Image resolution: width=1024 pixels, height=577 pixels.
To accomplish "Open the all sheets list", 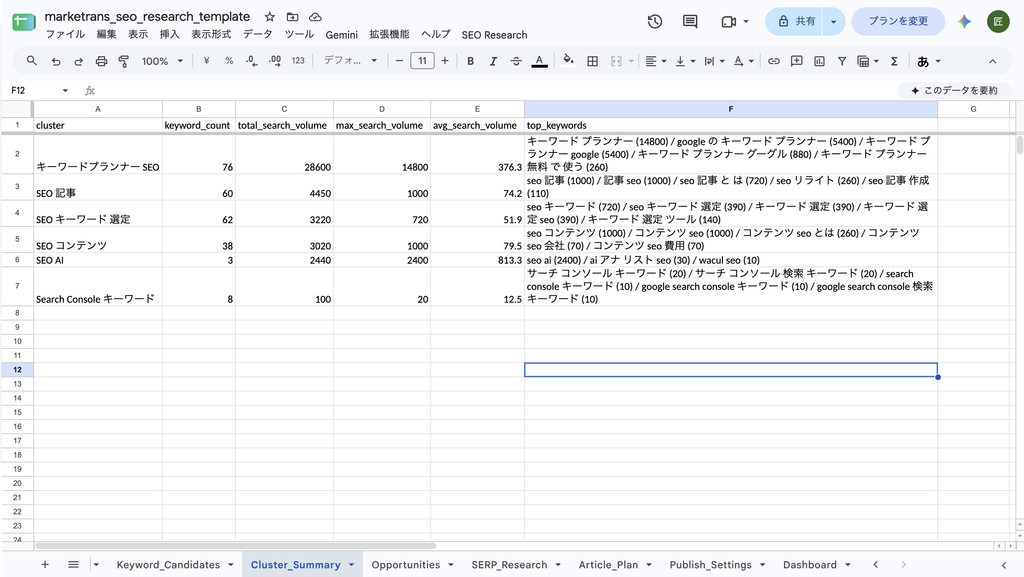I will click(x=73, y=565).
